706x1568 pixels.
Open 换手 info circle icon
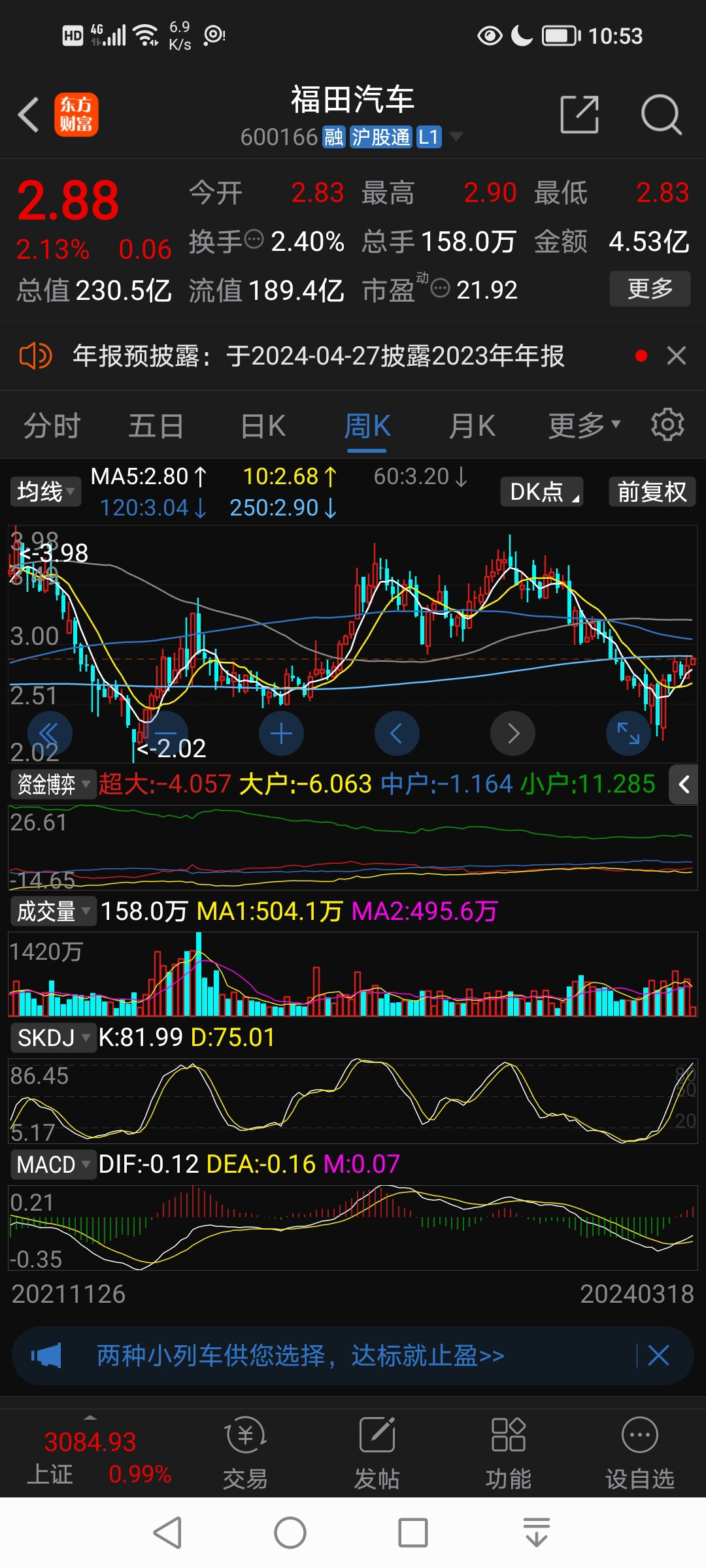[x=254, y=239]
